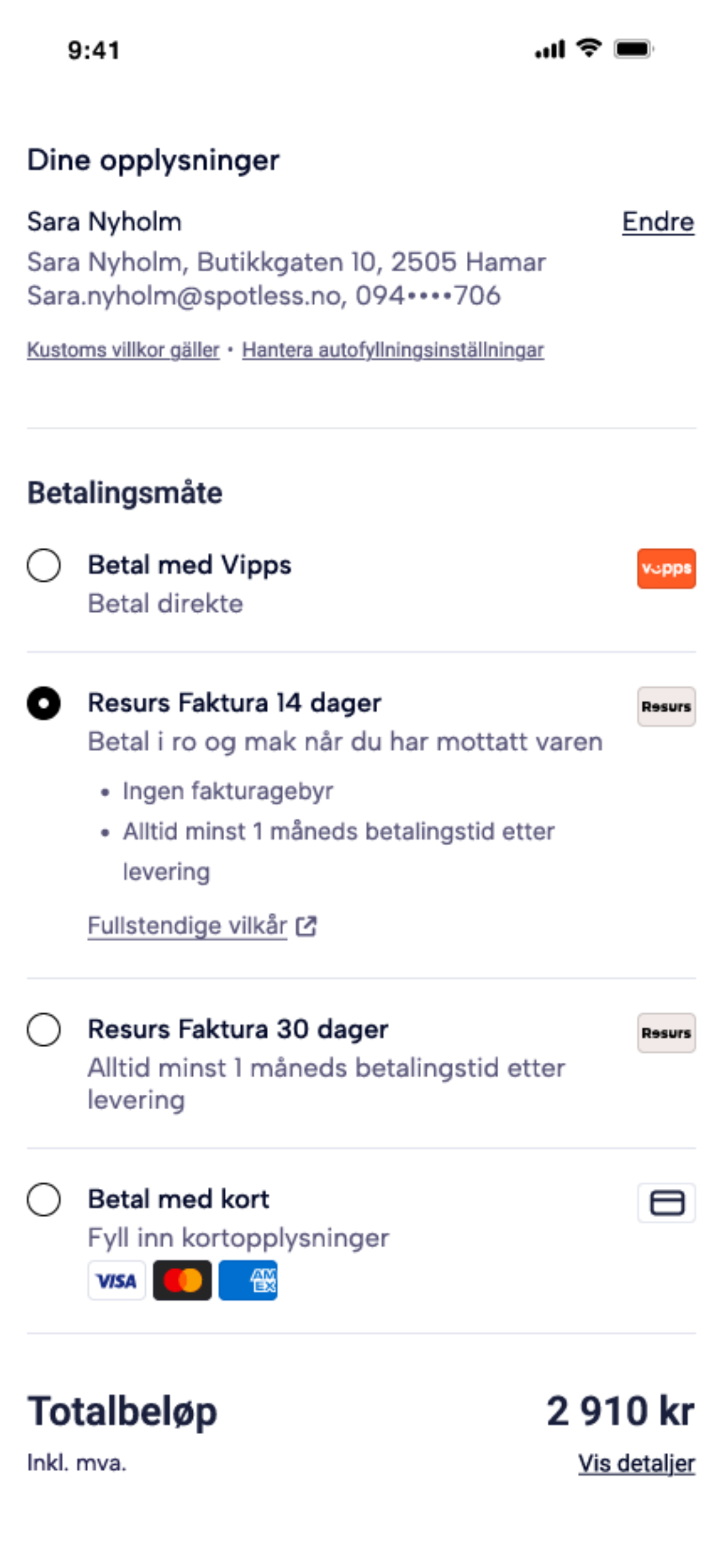Click the battery icon in status bar

(634, 49)
